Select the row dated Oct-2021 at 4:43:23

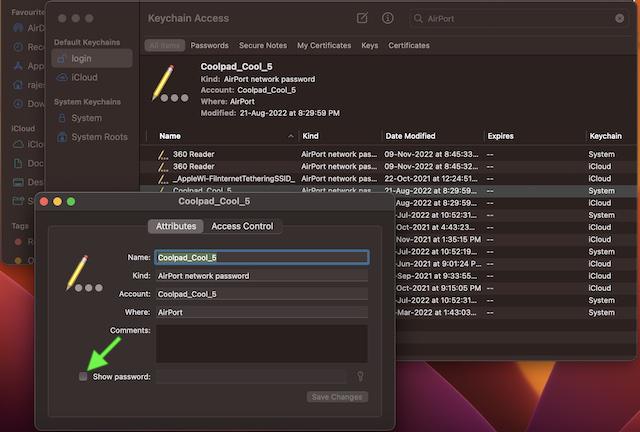(x=516, y=227)
